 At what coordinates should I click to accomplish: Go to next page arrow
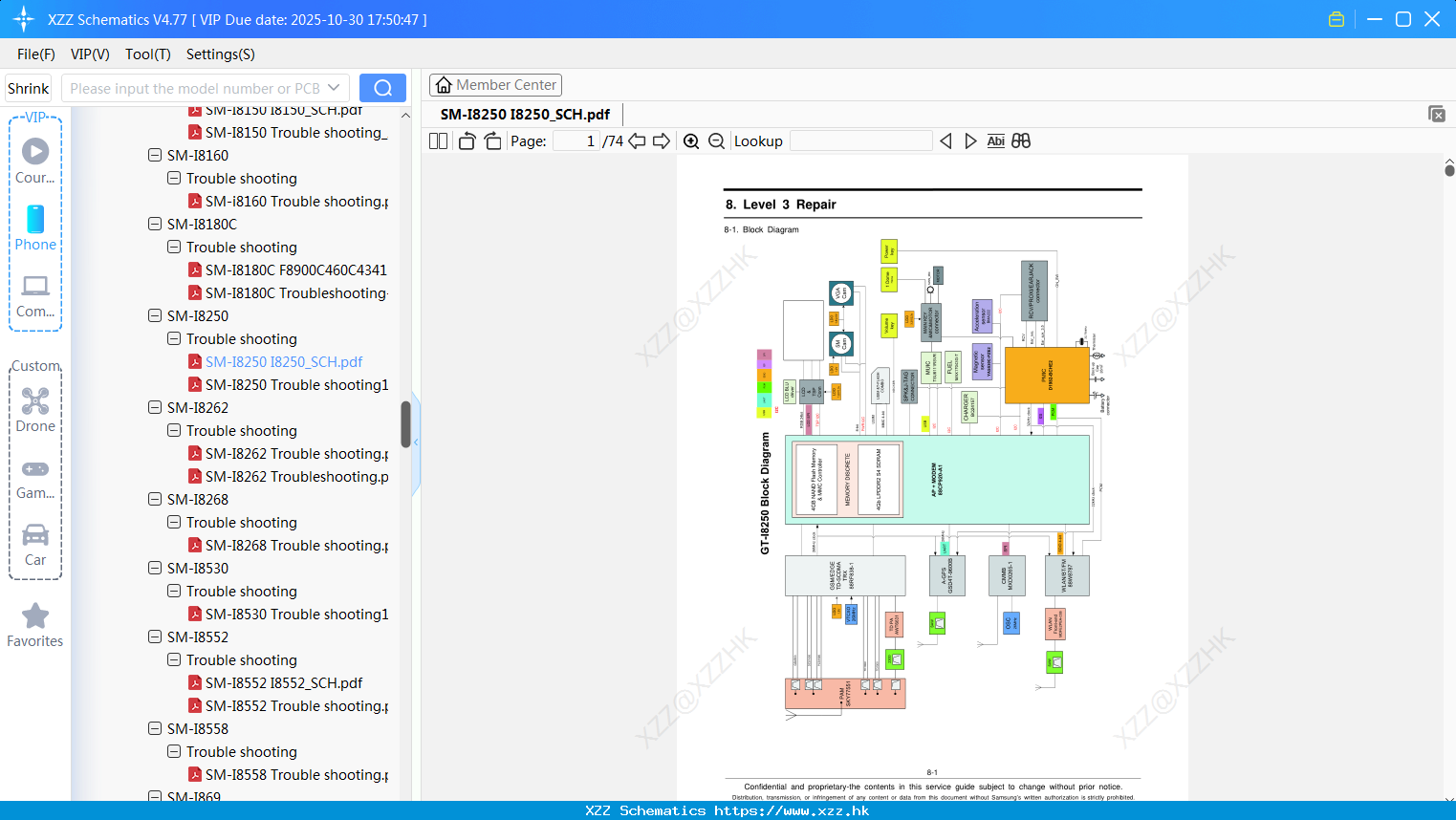[662, 141]
